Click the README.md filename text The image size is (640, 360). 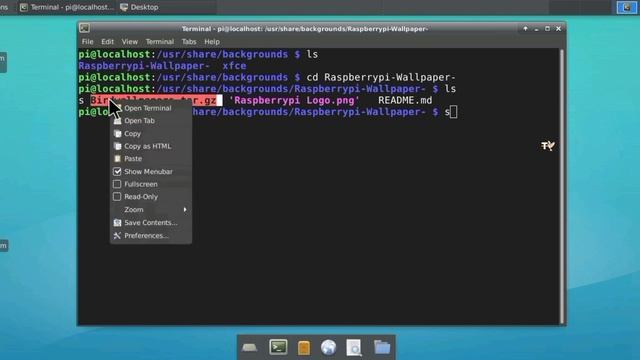coord(405,100)
